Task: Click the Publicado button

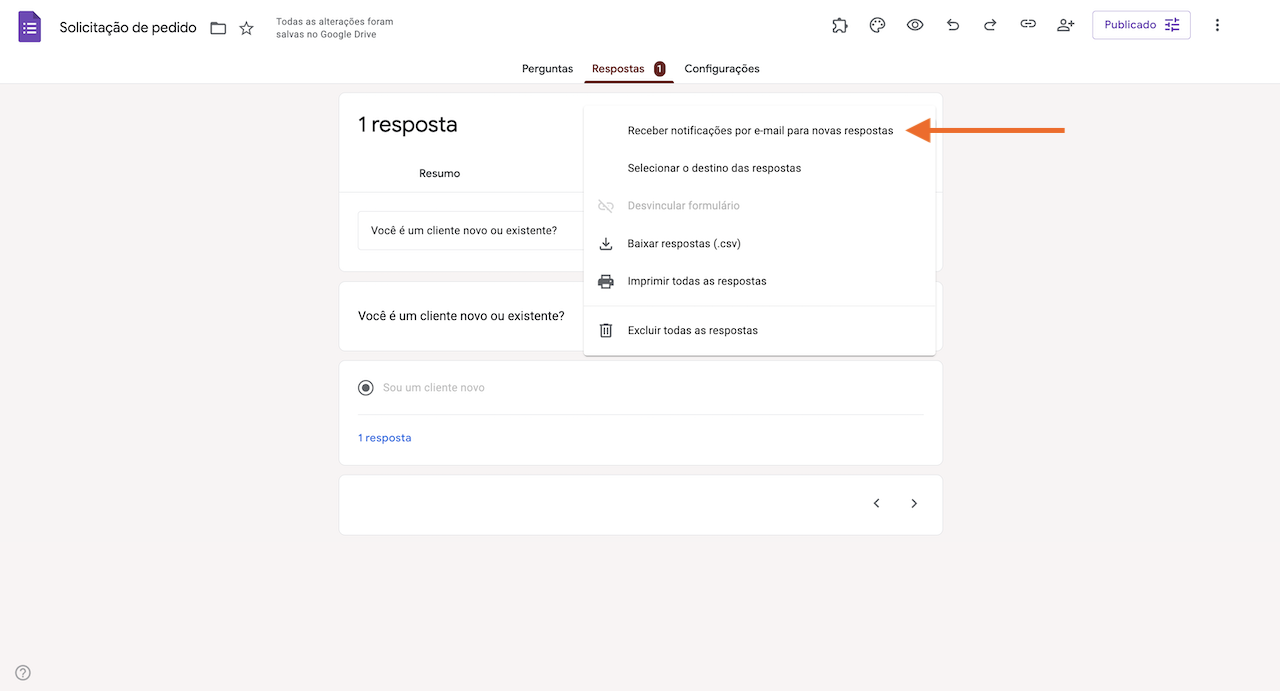Action: pyautogui.click(x=1131, y=24)
